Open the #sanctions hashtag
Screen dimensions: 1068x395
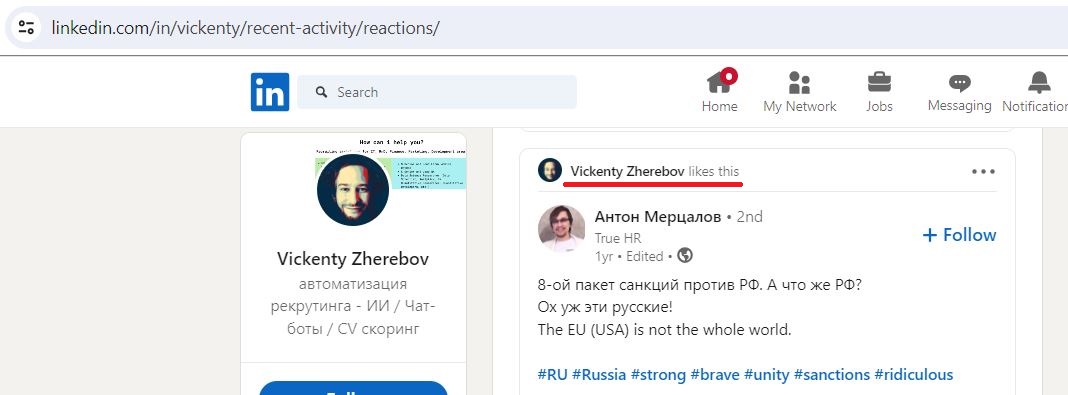coord(832,375)
